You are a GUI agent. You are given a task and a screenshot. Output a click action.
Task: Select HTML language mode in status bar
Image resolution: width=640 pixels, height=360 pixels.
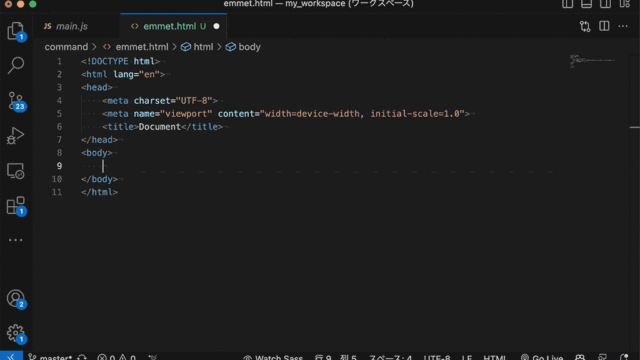(x=495, y=358)
